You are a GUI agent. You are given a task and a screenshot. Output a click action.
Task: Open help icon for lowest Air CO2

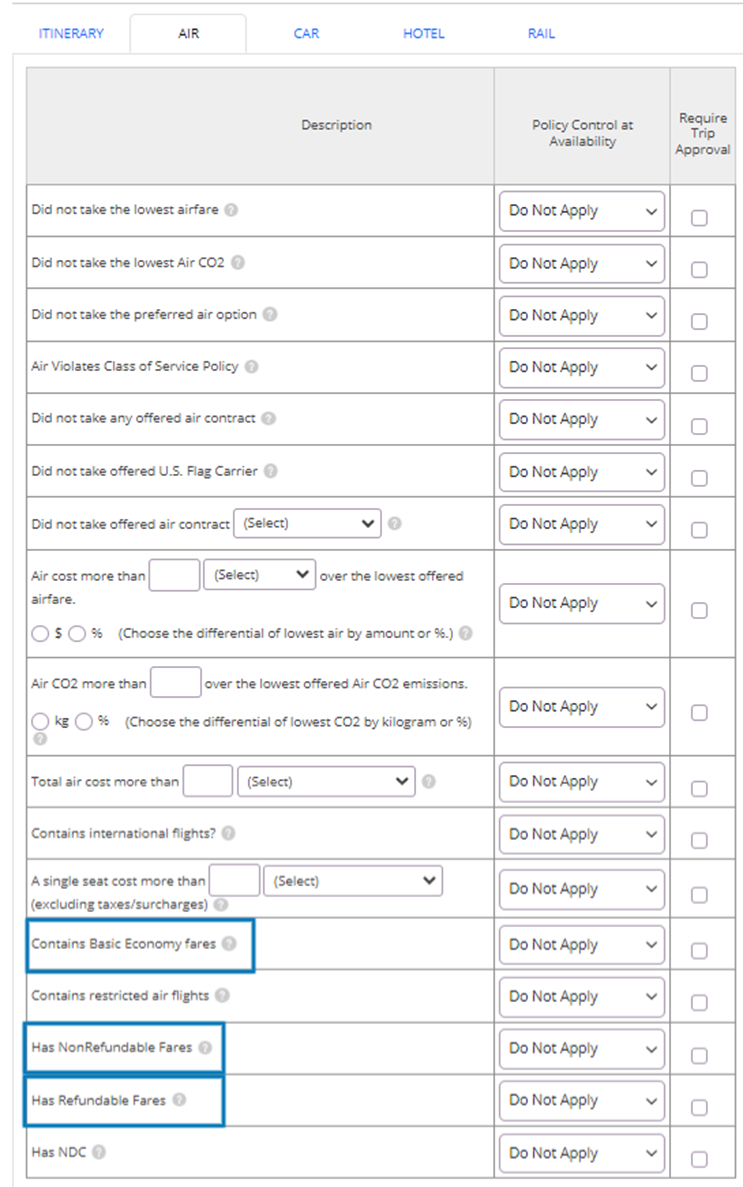point(238,263)
